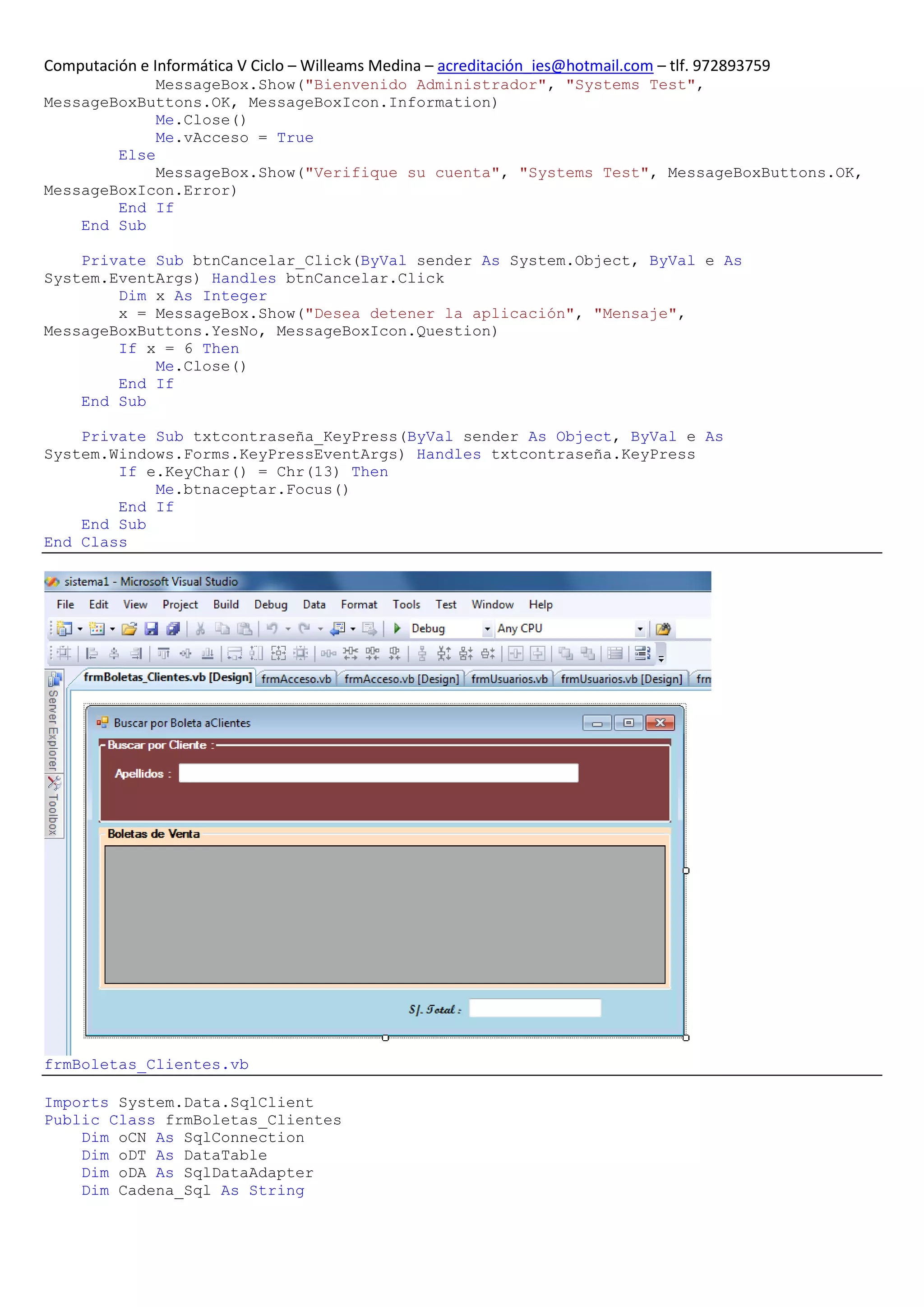
Task: Expand the Redo history dropdown arrow
Action: click(x=320, y=629)
